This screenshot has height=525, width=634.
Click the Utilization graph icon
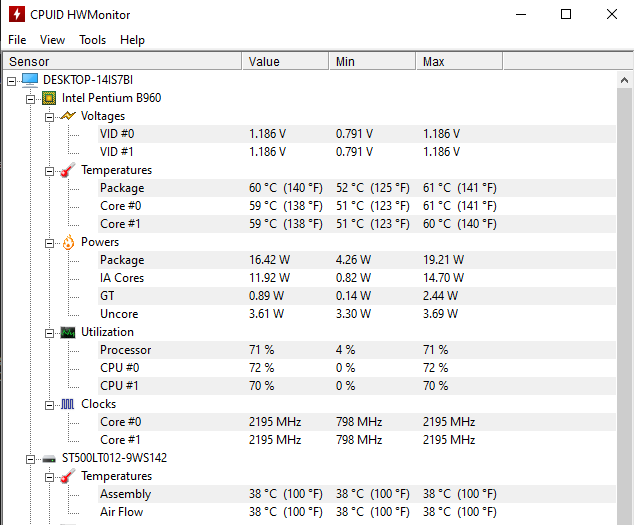point(68,332)
